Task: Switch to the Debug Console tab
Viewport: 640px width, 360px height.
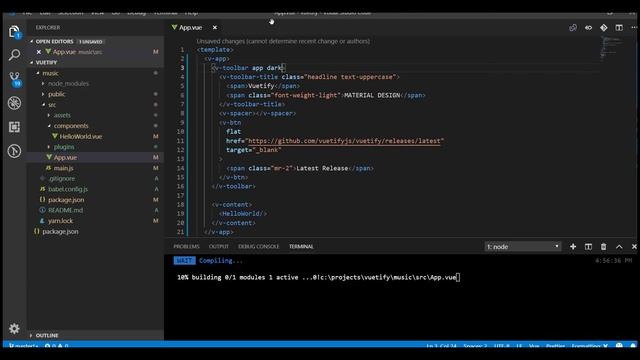Action: click(x=259, y=247)
